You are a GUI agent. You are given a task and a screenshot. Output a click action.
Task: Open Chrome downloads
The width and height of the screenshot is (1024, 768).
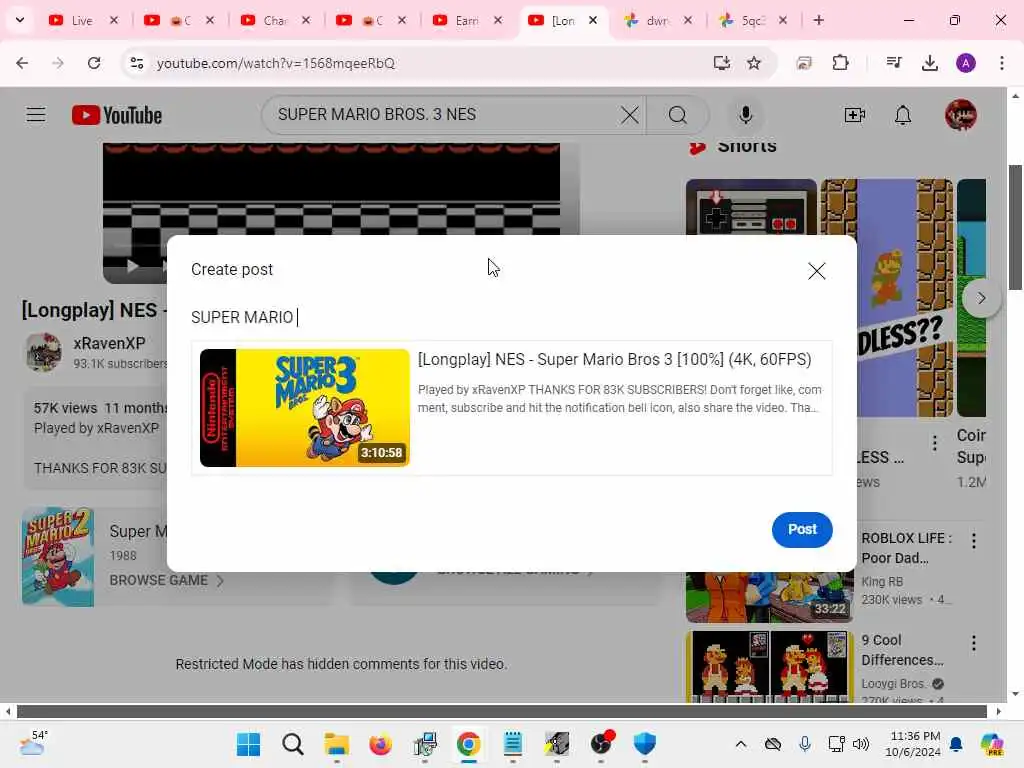(930, 63)
